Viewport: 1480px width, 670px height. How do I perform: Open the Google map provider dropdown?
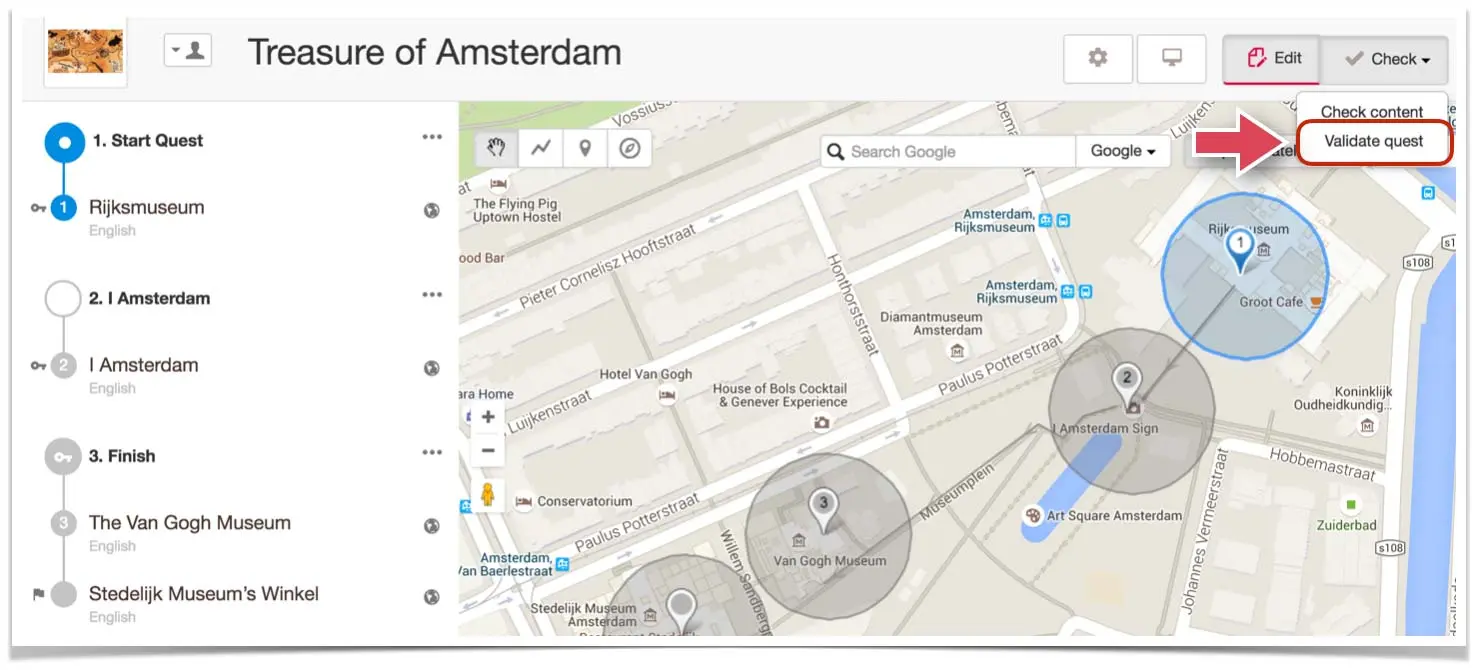[x=1123, y=152]
